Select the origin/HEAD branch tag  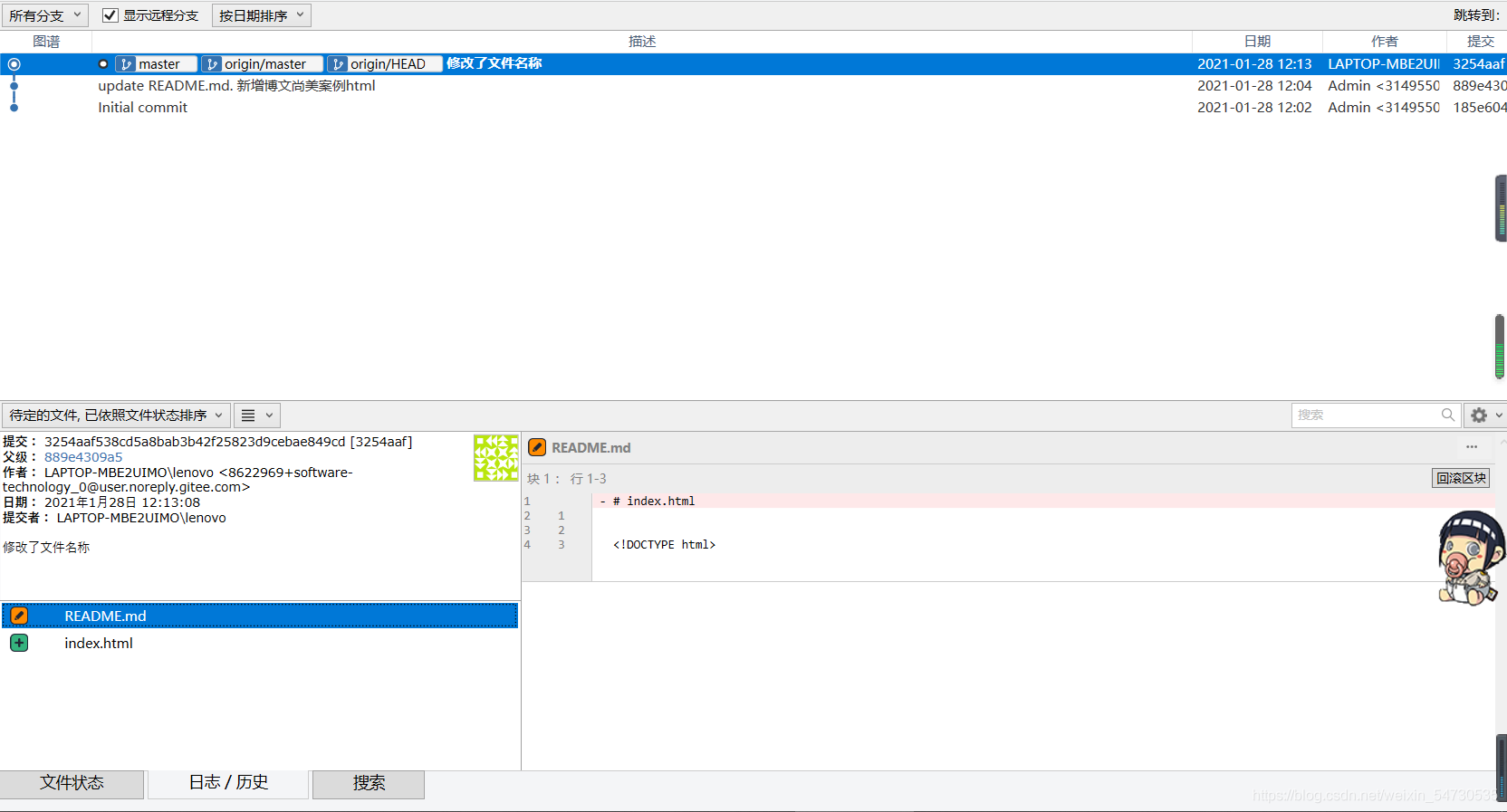pos(385,64)
